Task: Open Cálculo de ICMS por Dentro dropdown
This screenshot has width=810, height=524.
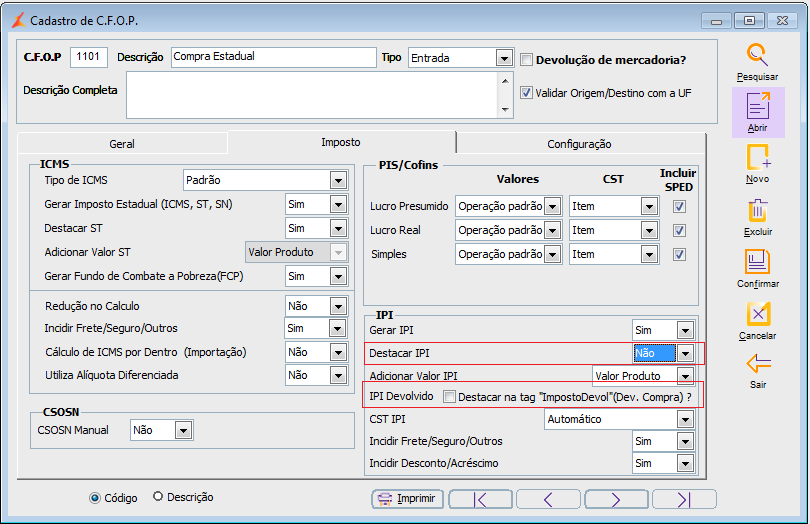Action: pos(338,352)
